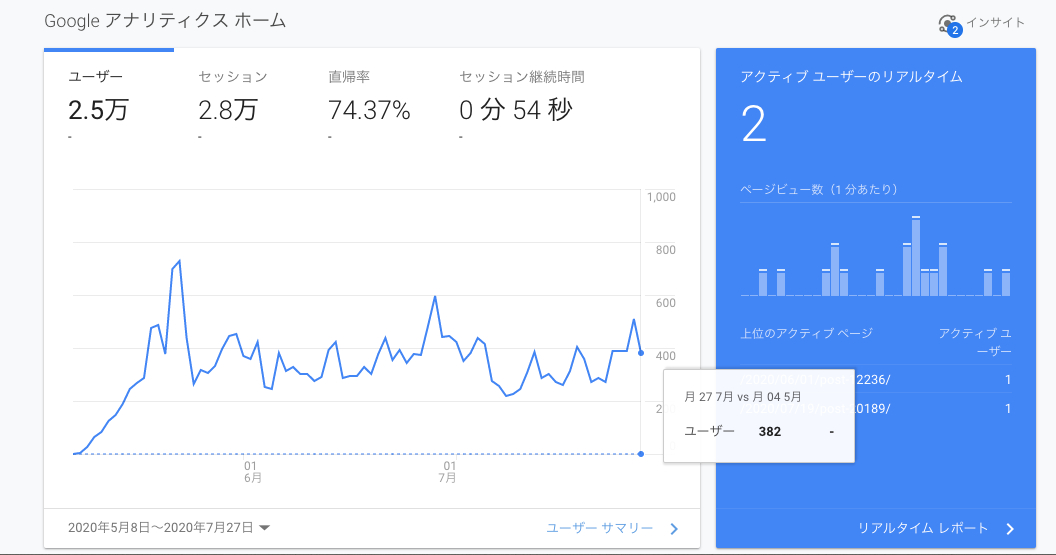Click the アクティブ ユーザーのリアルタイム title
Image resolution: width=1056 pixels, height=555 pixels.
pos(851,77)
